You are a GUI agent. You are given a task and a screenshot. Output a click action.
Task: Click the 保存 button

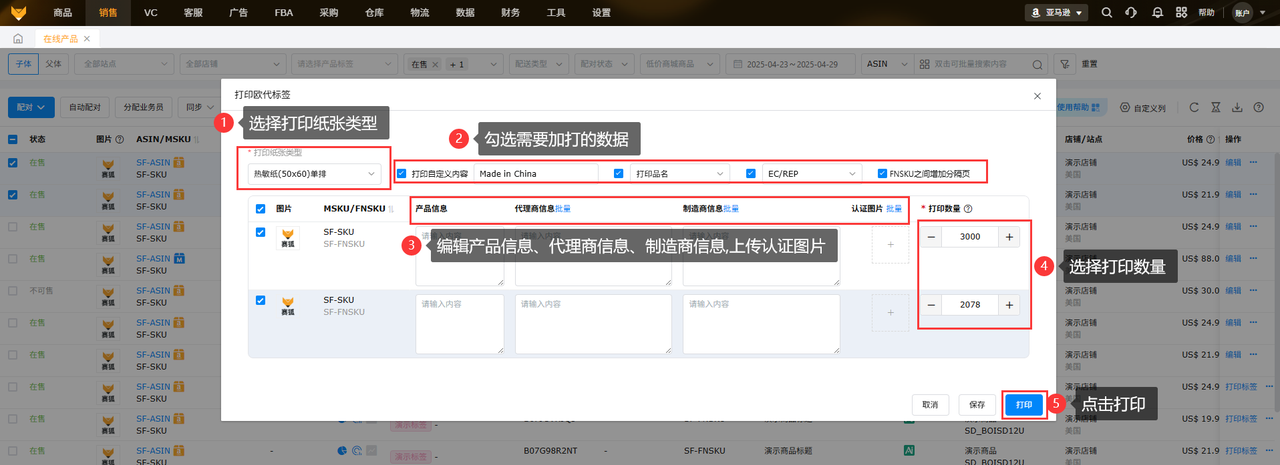click(977, 404)
